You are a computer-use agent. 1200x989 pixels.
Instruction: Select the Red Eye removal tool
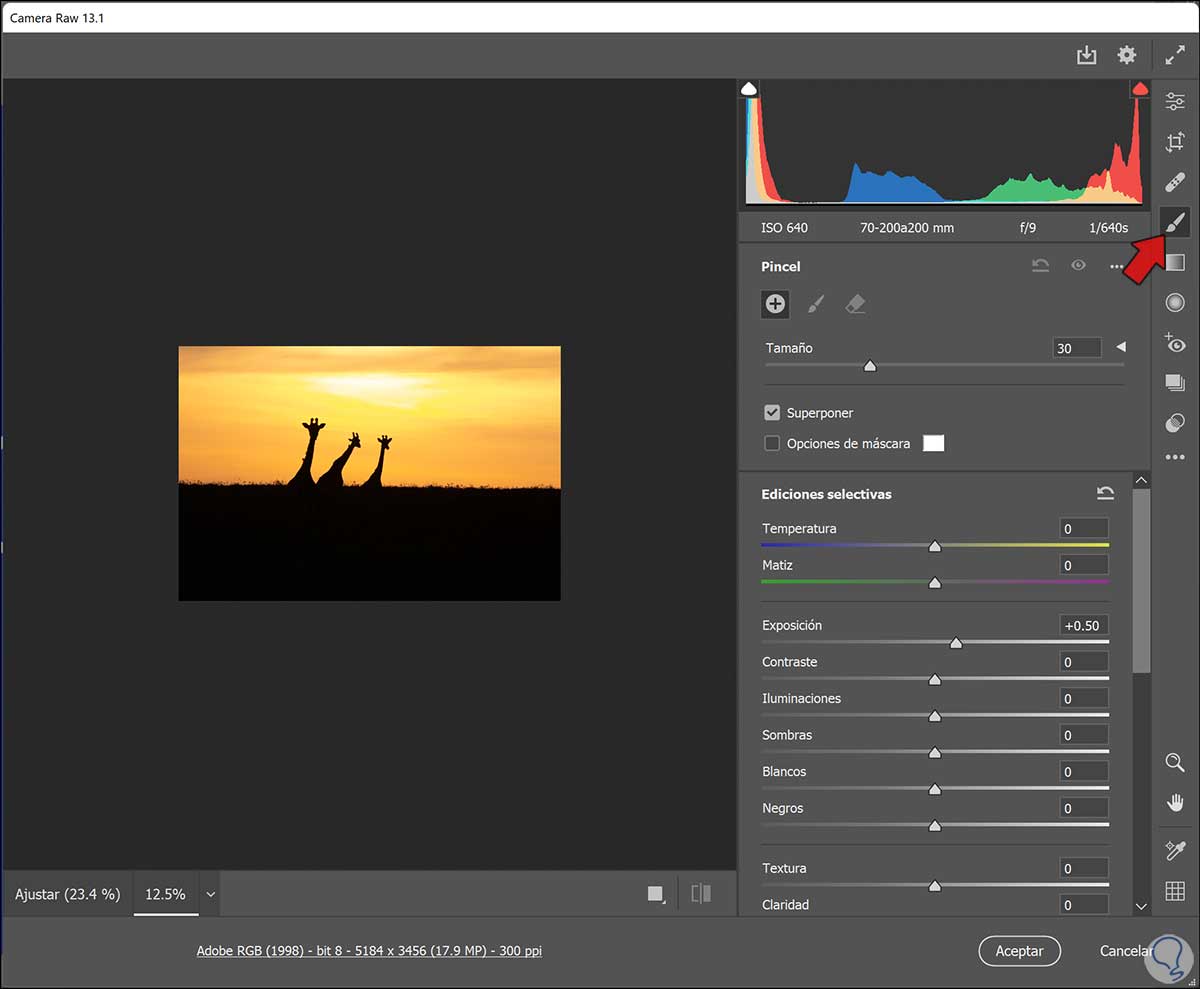coord(1175,343)
